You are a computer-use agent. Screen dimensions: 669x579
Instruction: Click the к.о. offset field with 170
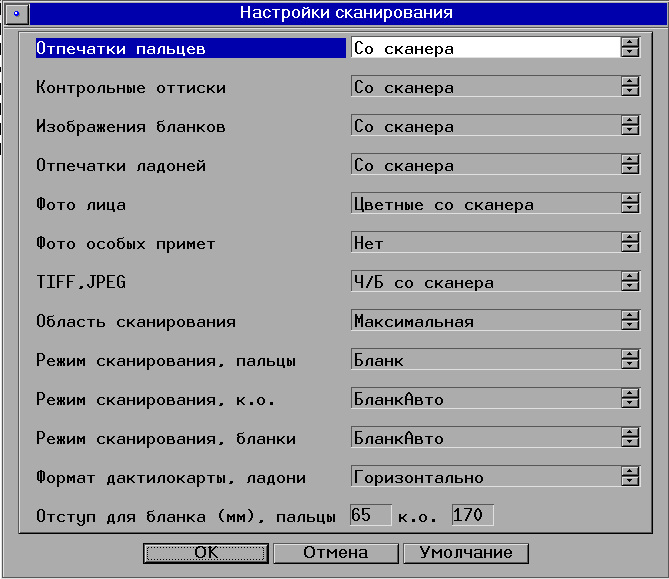pyautogui.click(x=472, y=515)
